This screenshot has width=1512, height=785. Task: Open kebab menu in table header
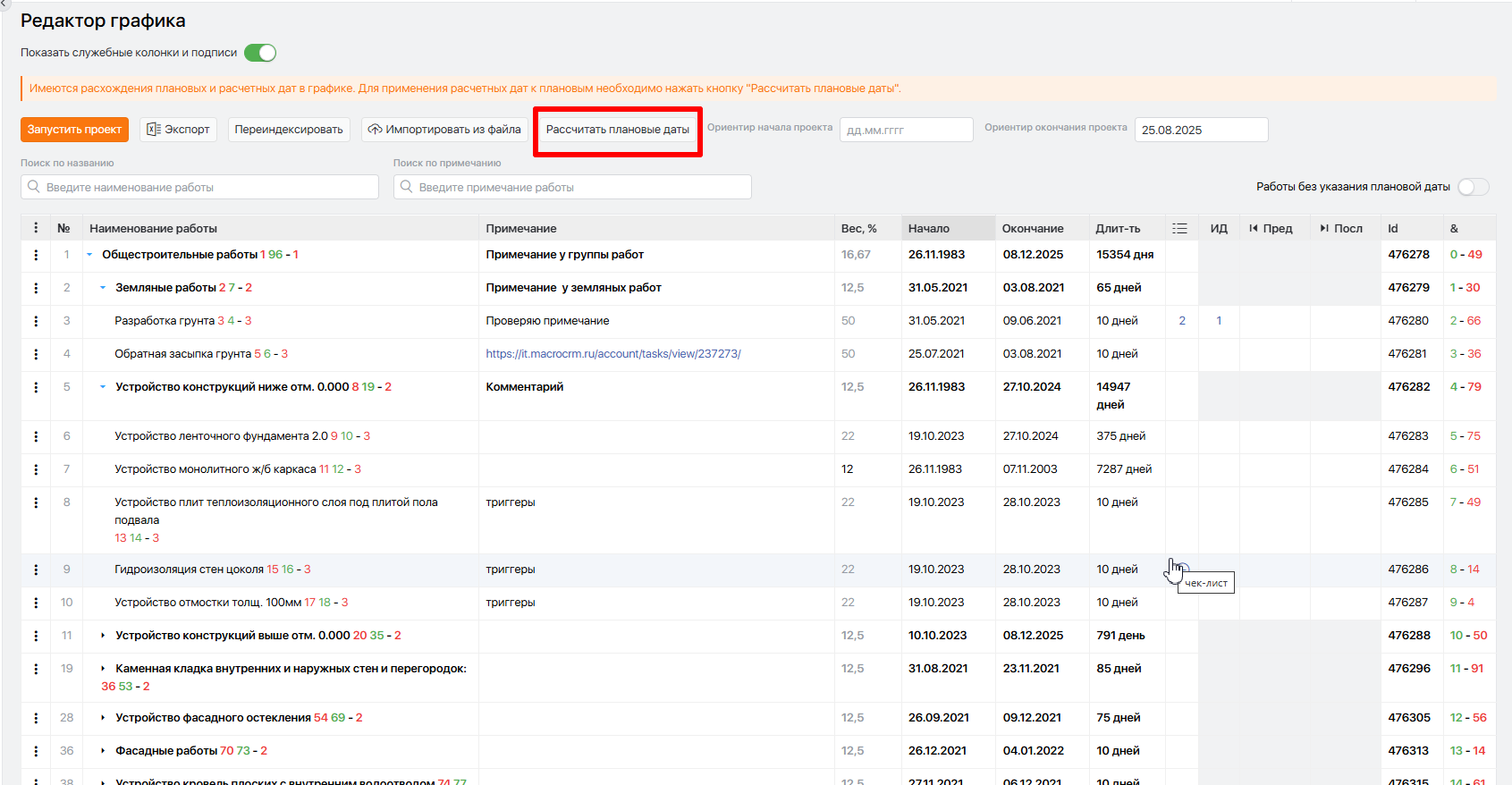click(36, 228)
